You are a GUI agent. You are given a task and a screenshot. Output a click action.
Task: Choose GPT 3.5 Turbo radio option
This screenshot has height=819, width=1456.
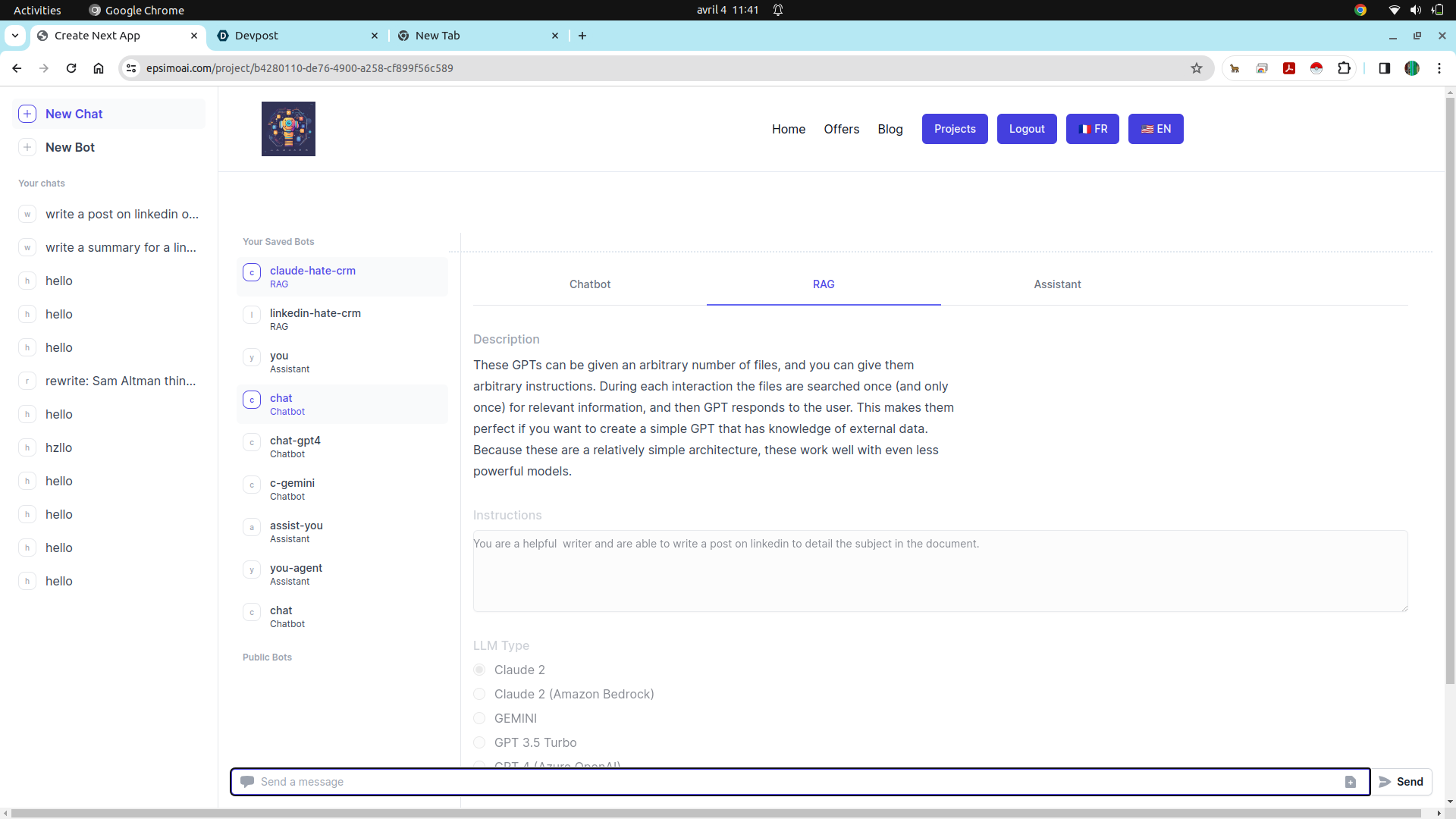479,742
